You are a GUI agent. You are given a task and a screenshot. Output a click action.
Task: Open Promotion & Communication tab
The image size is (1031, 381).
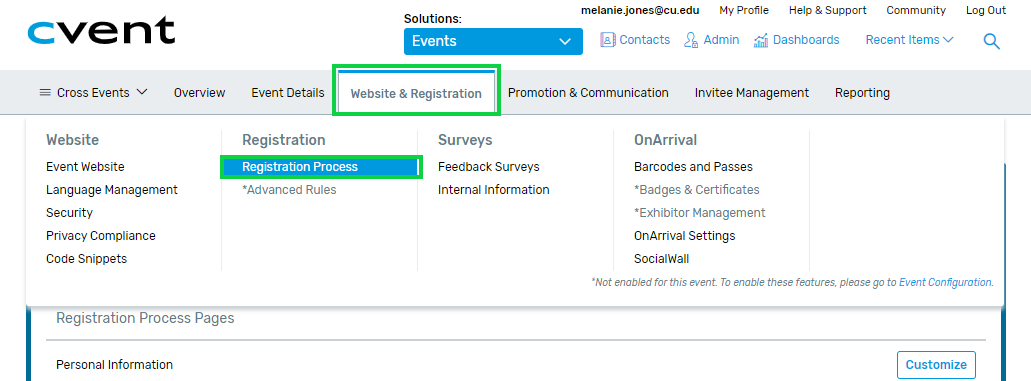coord(588,93)
